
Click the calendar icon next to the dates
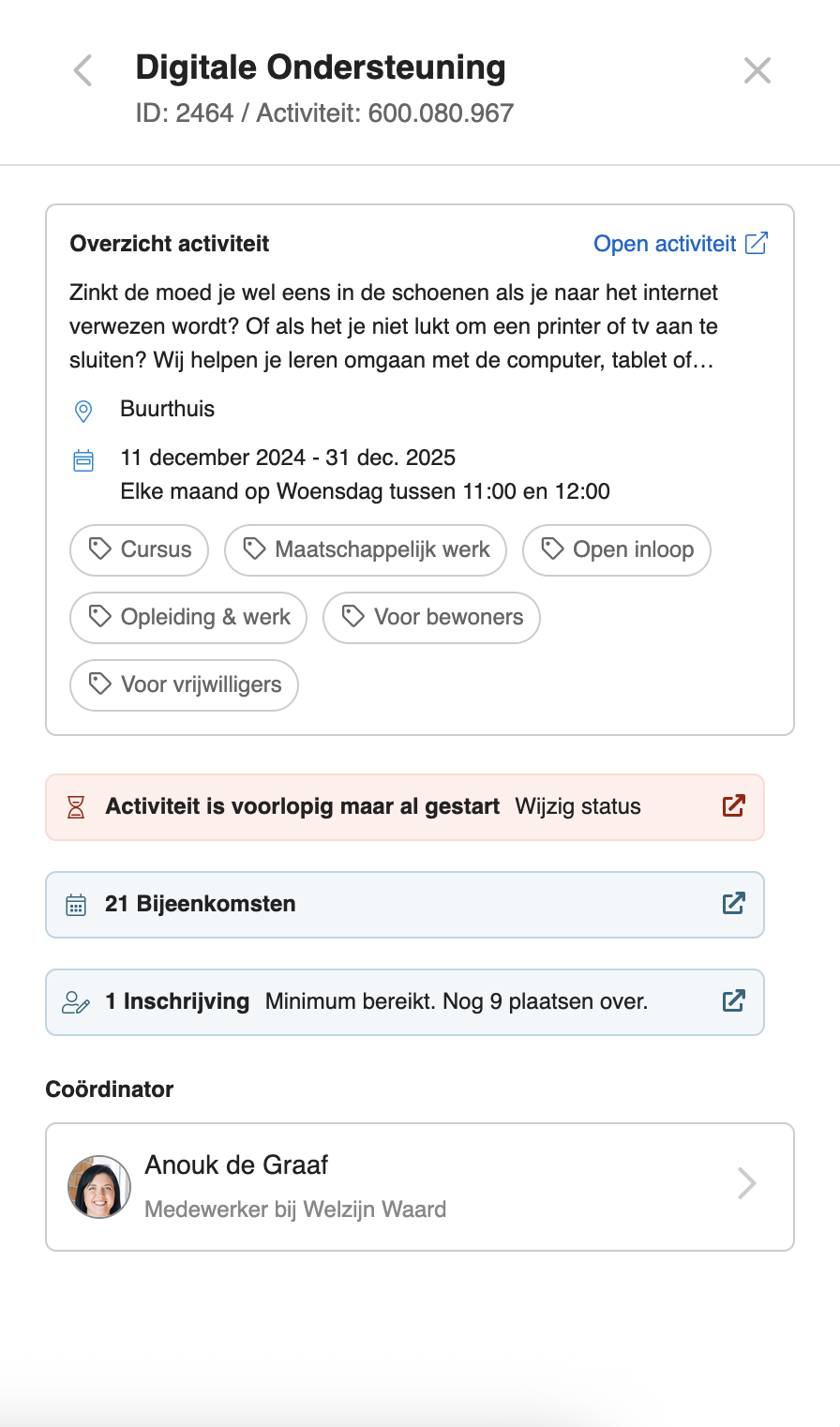tap(83, 459)
